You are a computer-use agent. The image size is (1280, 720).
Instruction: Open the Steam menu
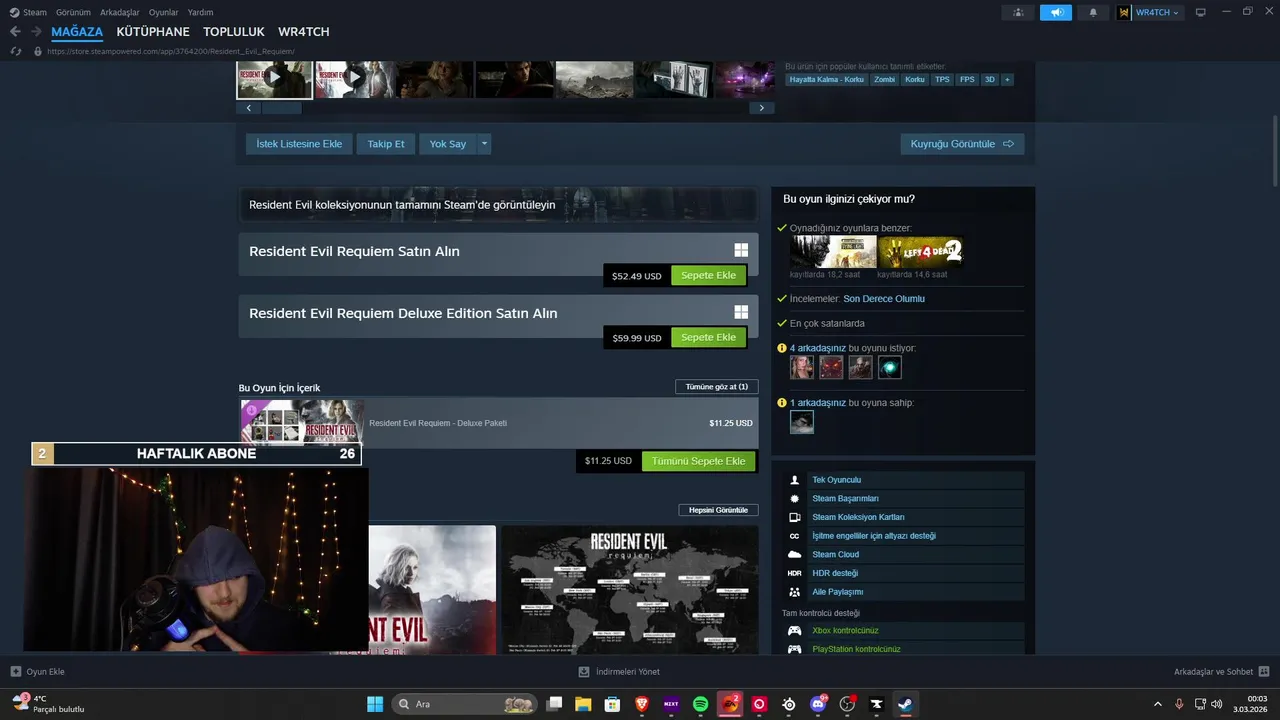click(35, 12)
